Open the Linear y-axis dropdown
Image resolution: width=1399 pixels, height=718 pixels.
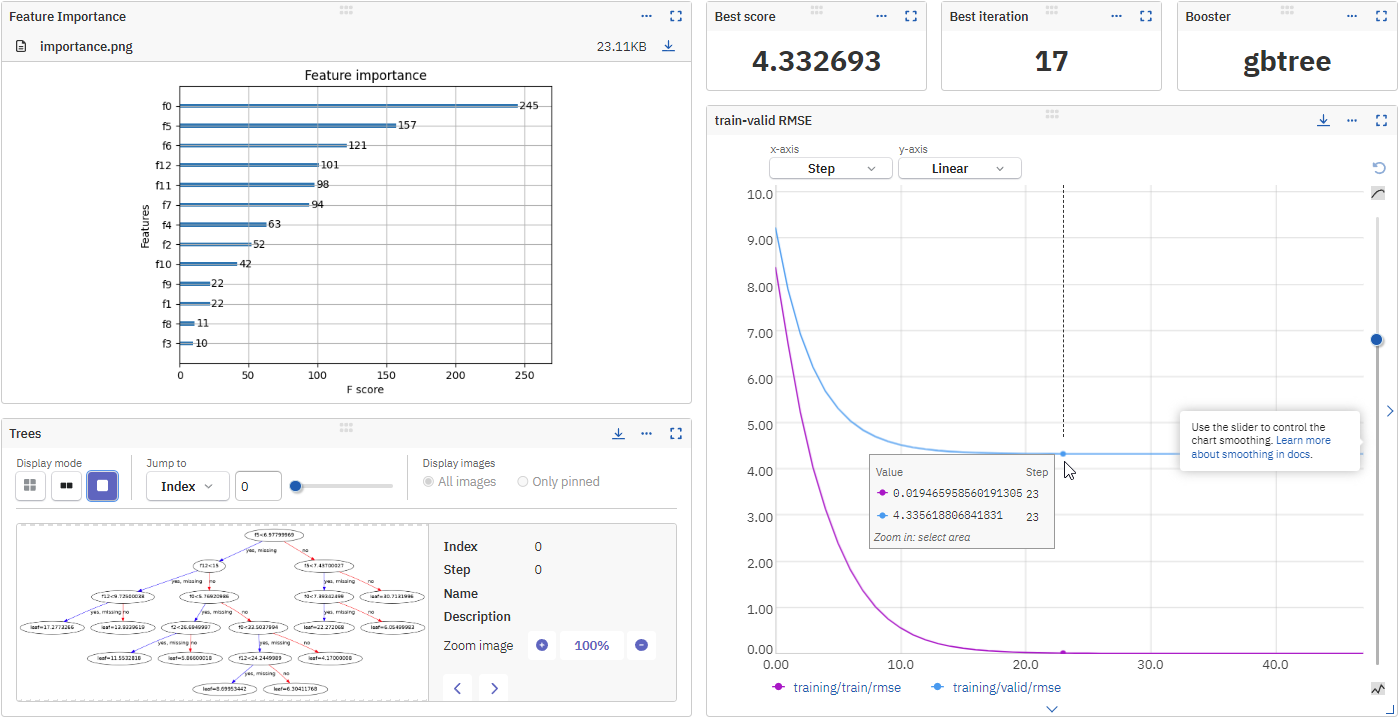[x=959, y=168]
